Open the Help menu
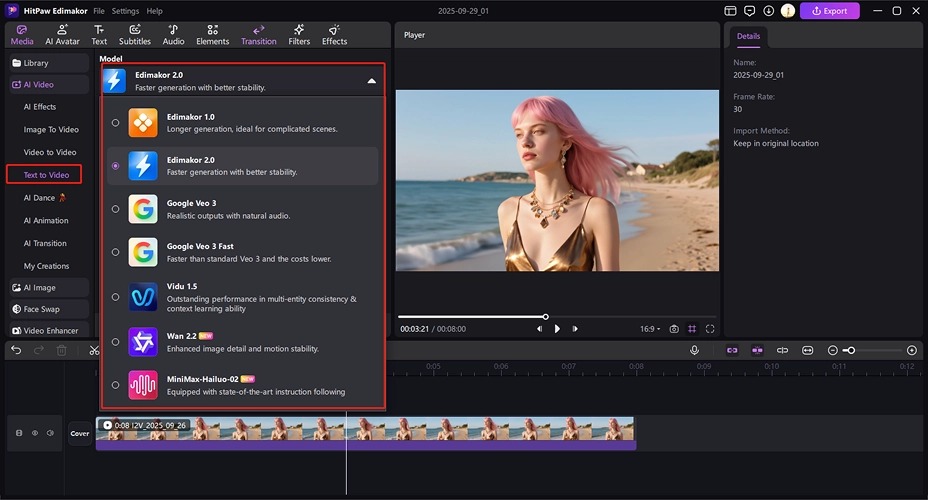Viewport: 928px width, 500px height. [x=154, y=11]
